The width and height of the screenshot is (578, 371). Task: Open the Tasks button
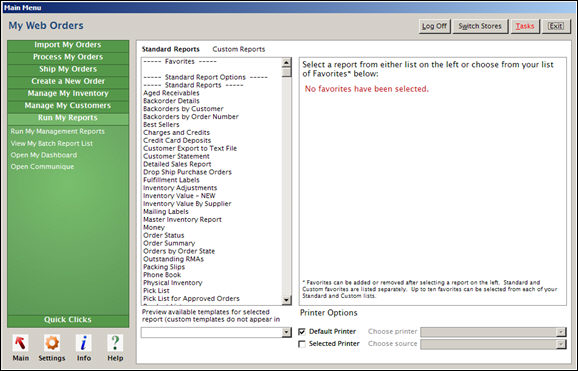point(525,26)
